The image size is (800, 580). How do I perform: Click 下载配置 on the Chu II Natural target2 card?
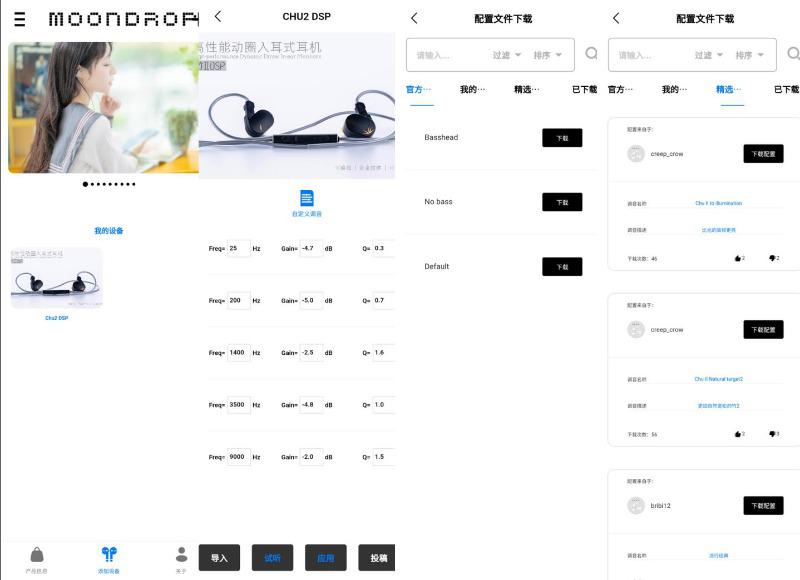click(x=763, y=330)
